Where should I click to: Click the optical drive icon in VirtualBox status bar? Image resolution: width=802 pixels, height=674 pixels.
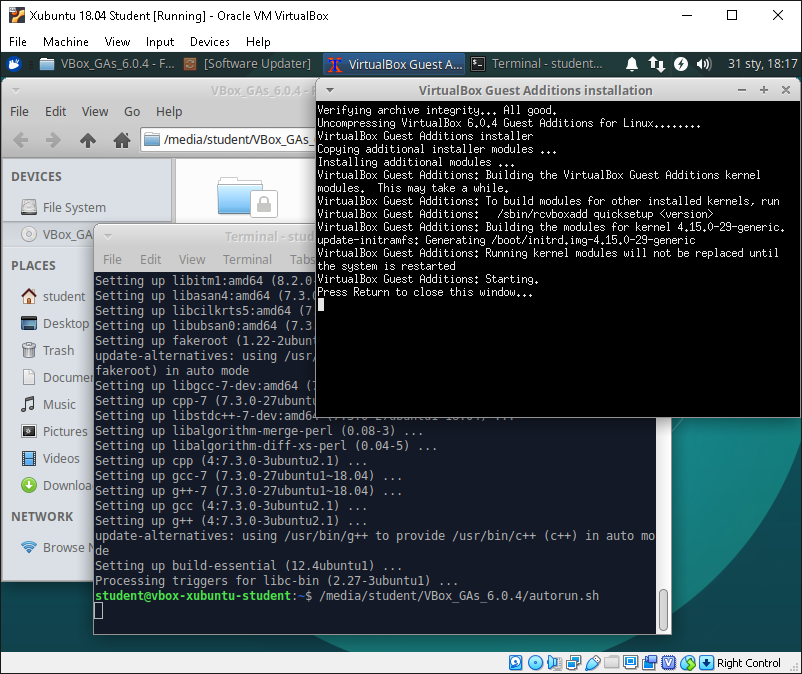[535, 663]
